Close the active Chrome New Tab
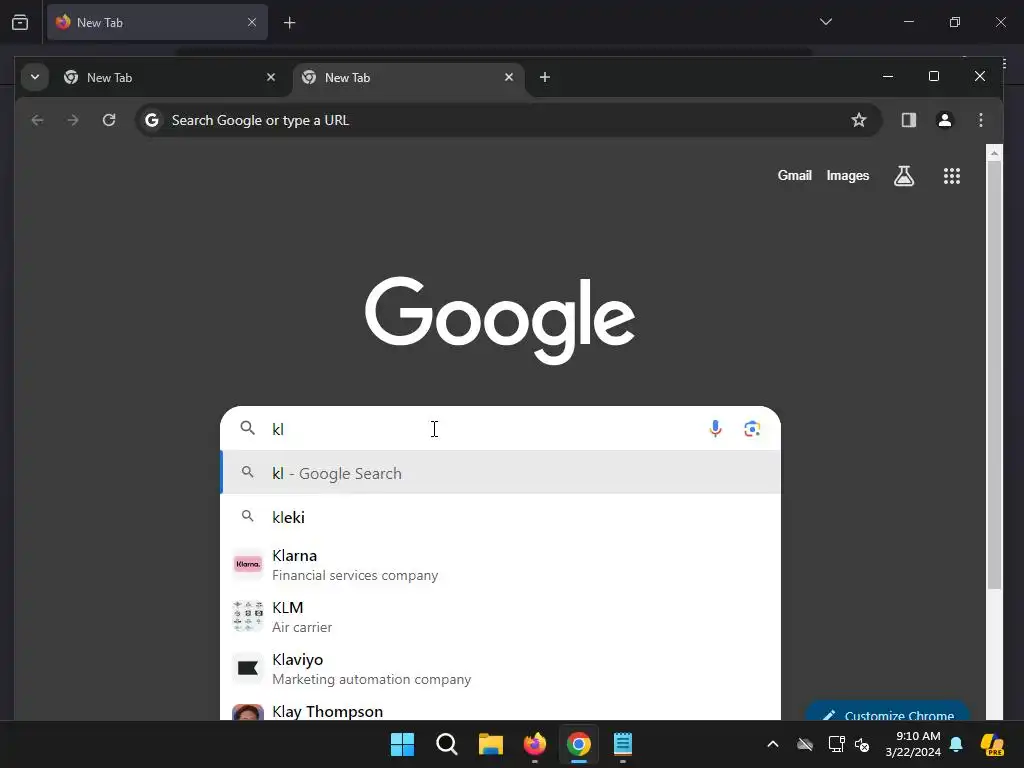This screenshot has height=768, width=1024. point(509,77)
